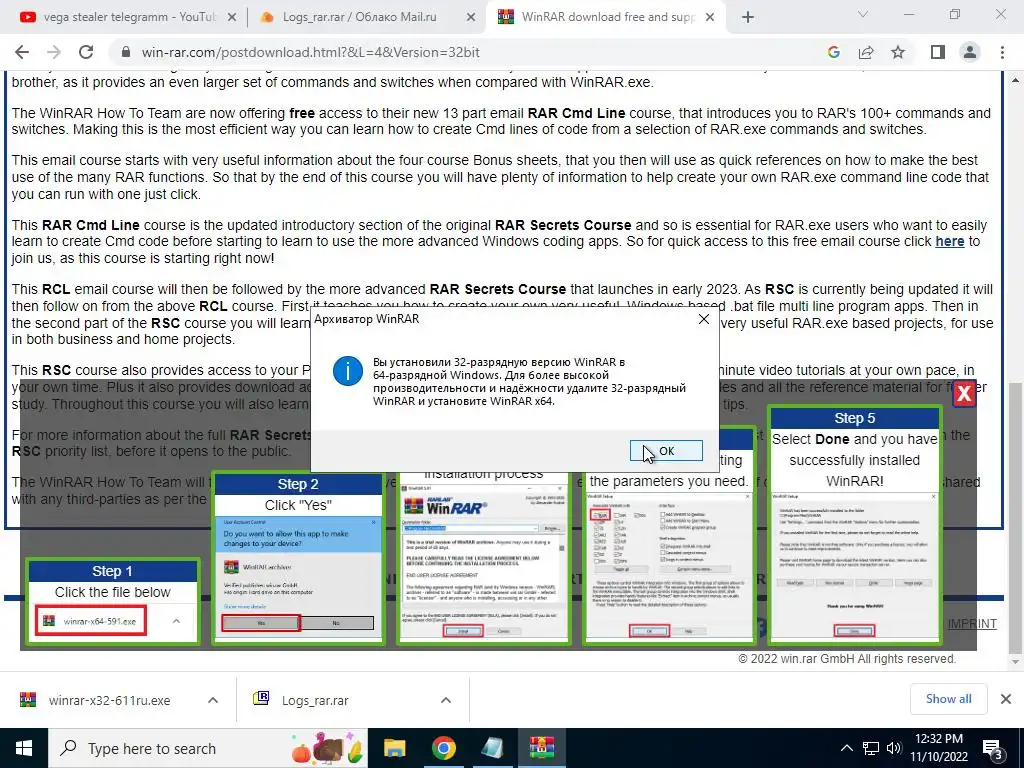The height and width of the screenshot is (768, 1024).
Task: Open Chrome three-dot menu
Action: point(1002,52)
